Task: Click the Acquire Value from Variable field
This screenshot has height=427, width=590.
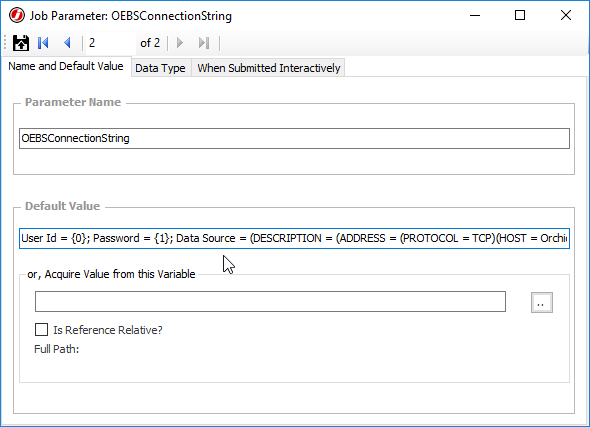Action: click(x=270, y=301)
